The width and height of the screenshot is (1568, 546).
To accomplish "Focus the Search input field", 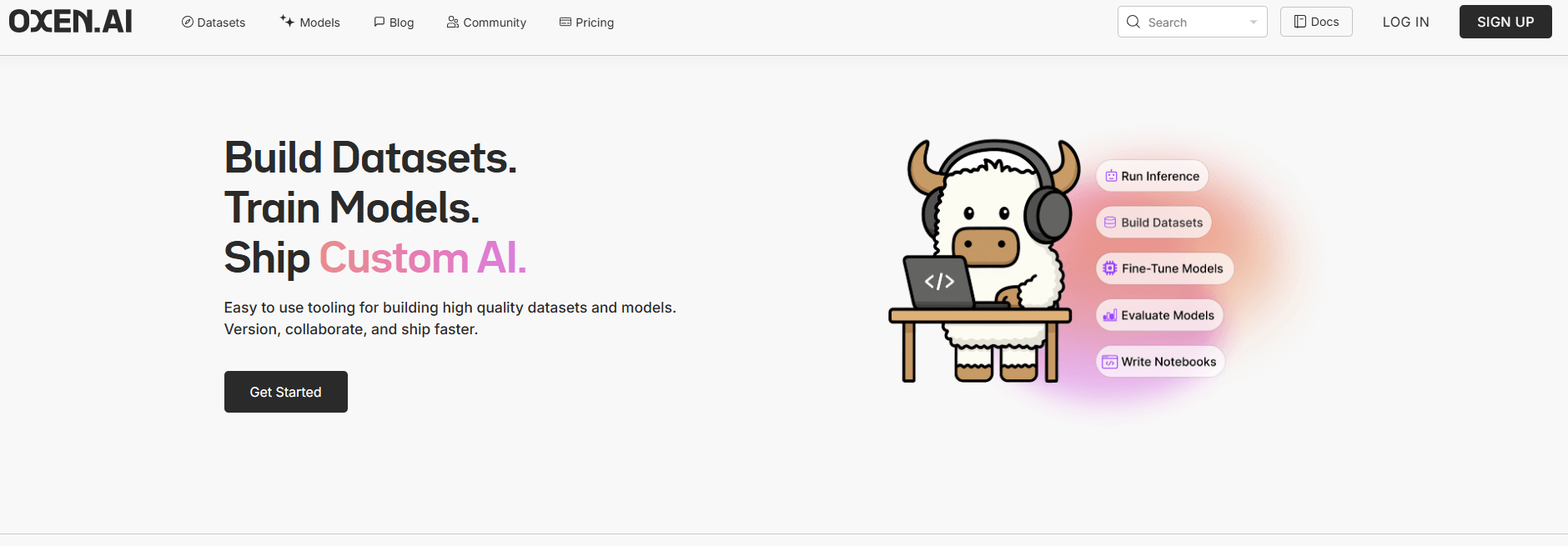I will coord(1193,23).
